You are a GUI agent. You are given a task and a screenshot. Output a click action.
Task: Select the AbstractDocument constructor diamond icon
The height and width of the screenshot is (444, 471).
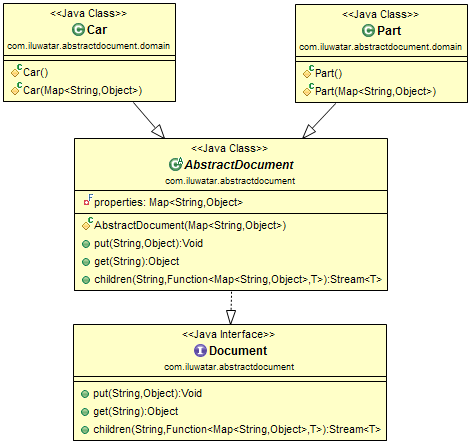(87, 223)
